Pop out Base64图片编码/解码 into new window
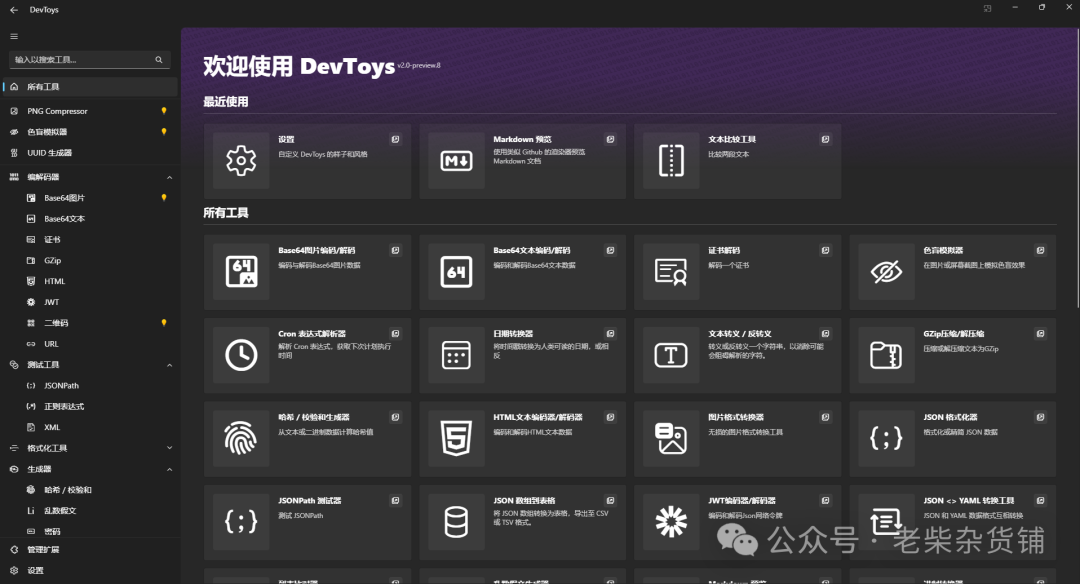This screenshot has width=1080, height=584. click(395, 250)
